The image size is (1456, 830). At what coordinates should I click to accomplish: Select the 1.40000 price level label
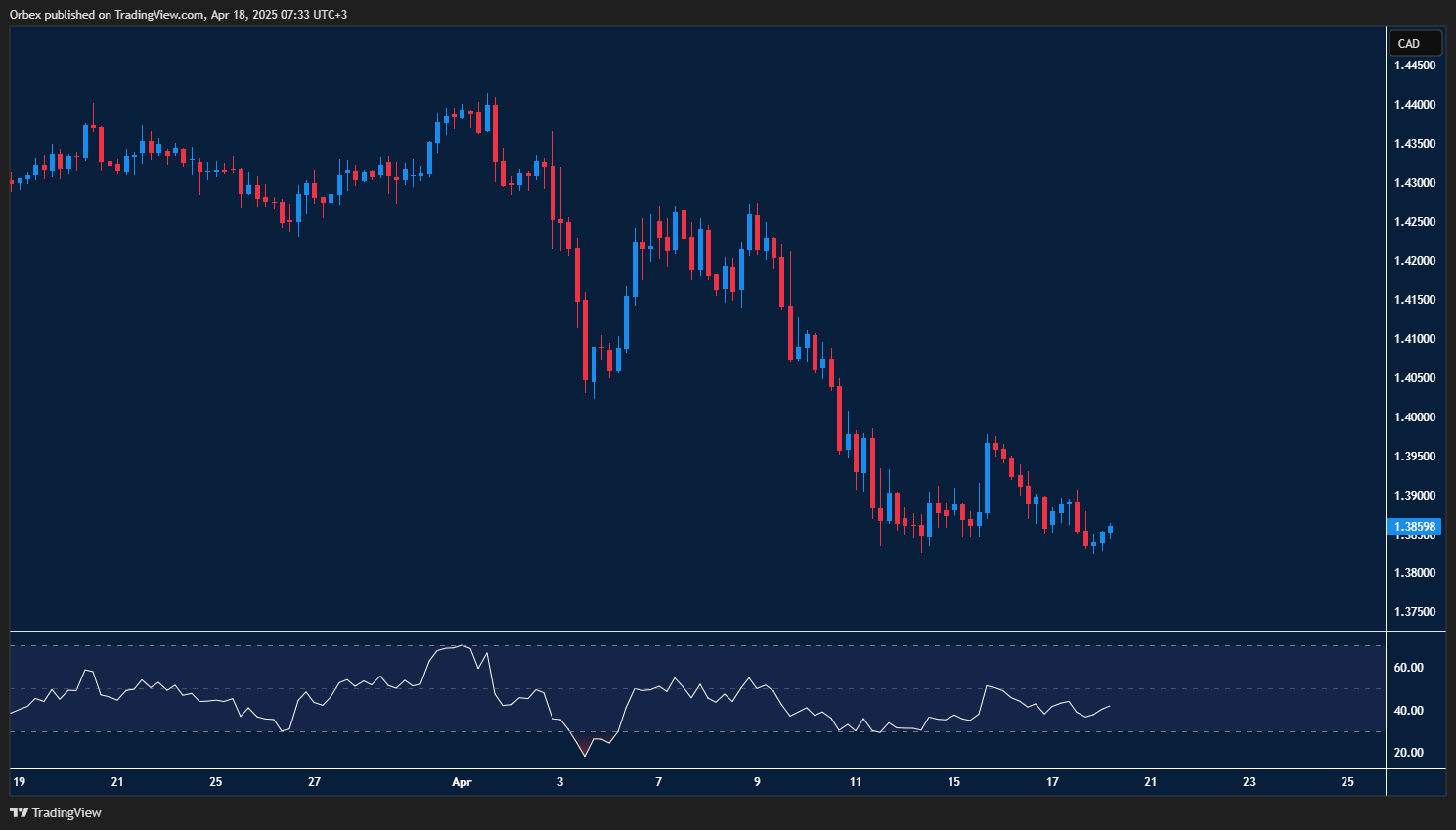[1415, 417]
